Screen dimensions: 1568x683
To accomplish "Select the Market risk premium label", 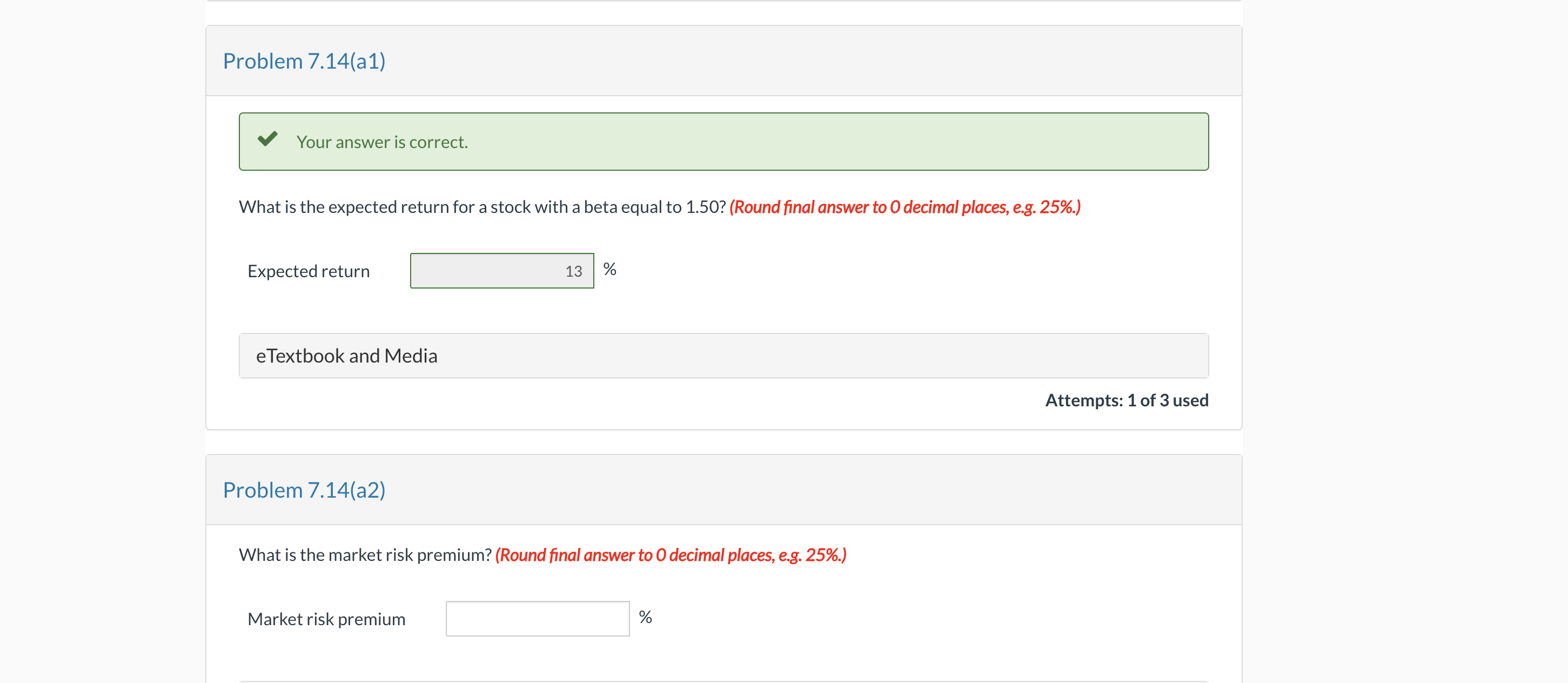I will click(326, 619).
